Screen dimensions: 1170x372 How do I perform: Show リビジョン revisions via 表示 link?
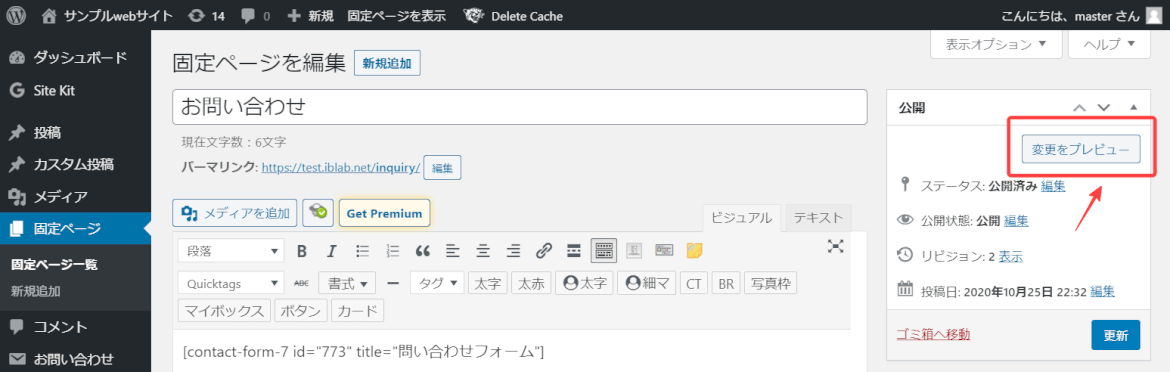pyautogui.click(x=1010, y=256)
